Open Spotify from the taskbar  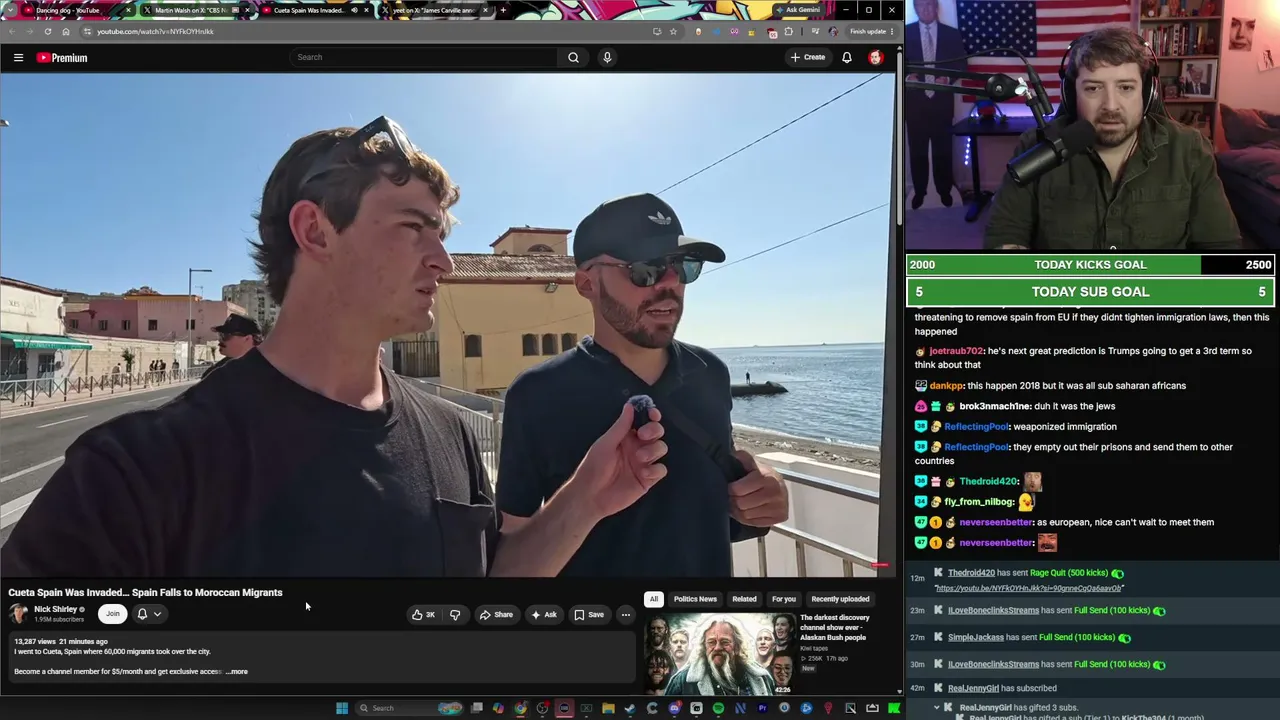point(718,708)
